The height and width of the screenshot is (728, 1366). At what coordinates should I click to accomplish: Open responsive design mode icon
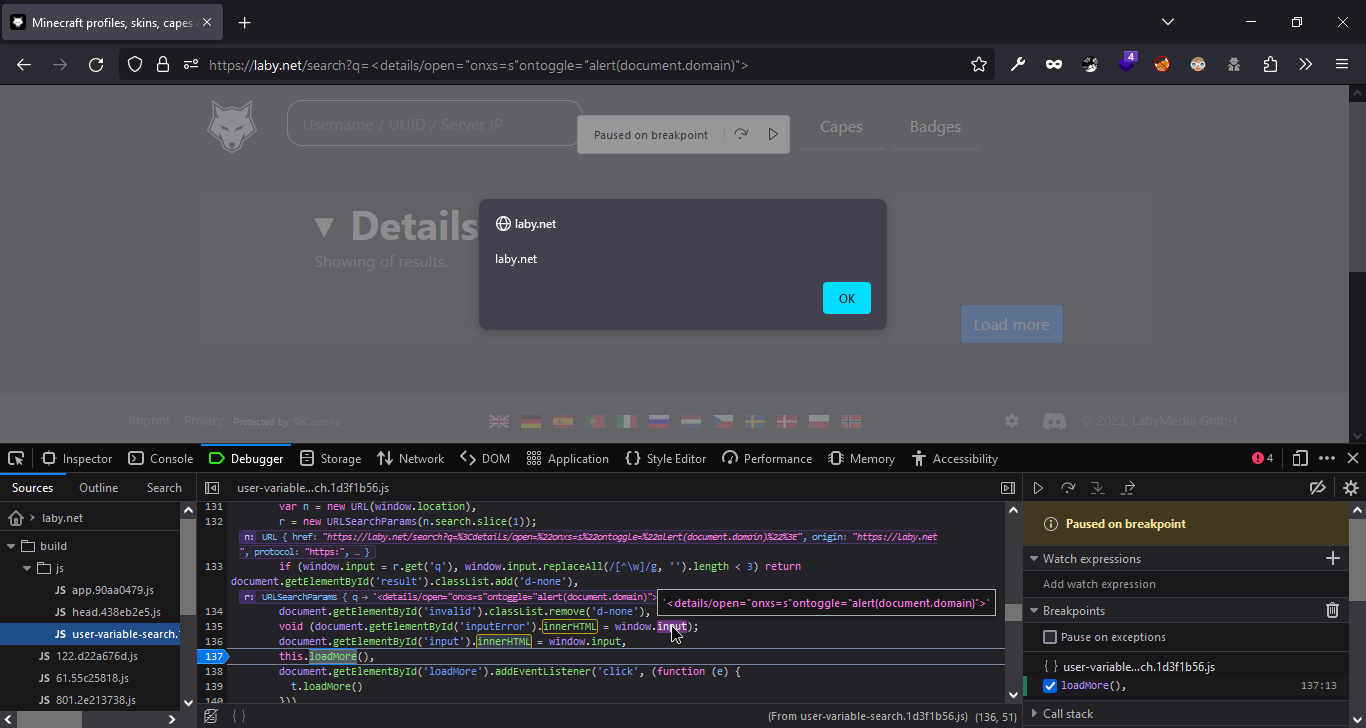[x=1300, y=458]
